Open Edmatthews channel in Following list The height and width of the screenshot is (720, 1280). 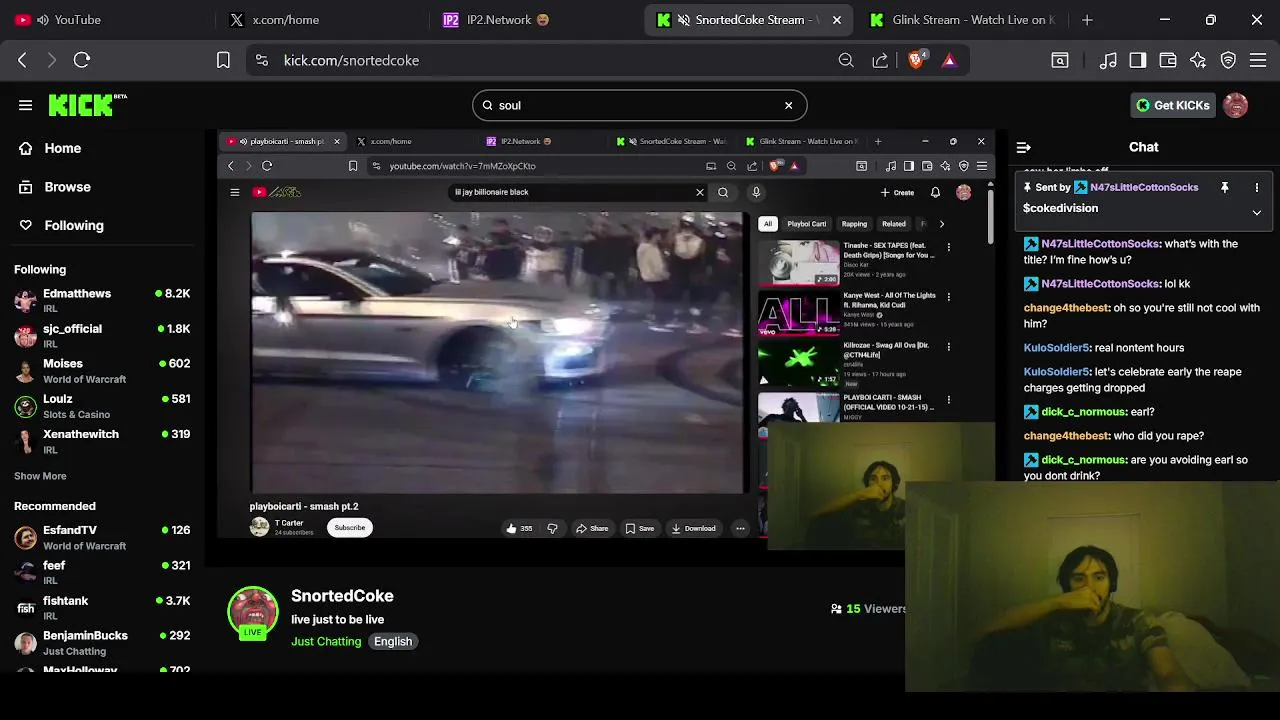(100, 300)
